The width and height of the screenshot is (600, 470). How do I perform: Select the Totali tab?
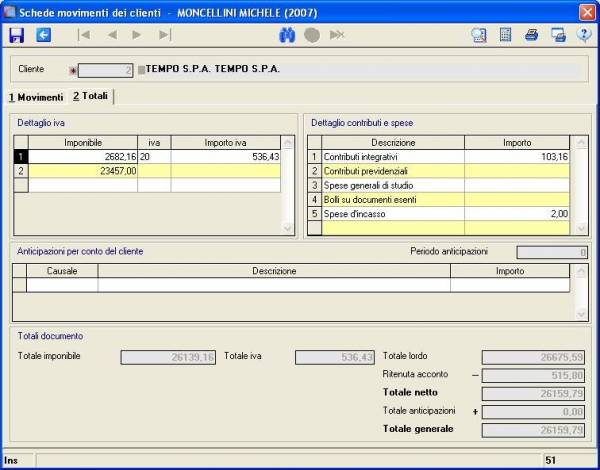(90, 96)
